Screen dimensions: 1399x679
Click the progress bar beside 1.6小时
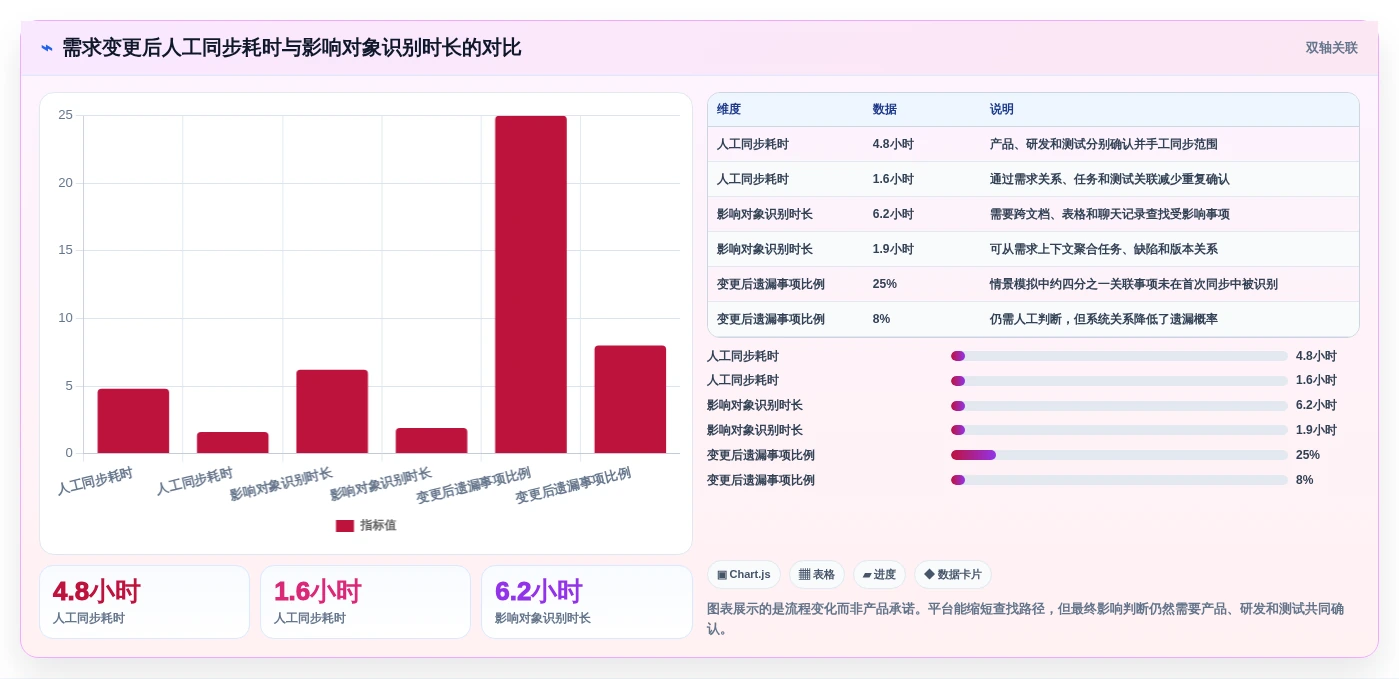[1119, 381]
